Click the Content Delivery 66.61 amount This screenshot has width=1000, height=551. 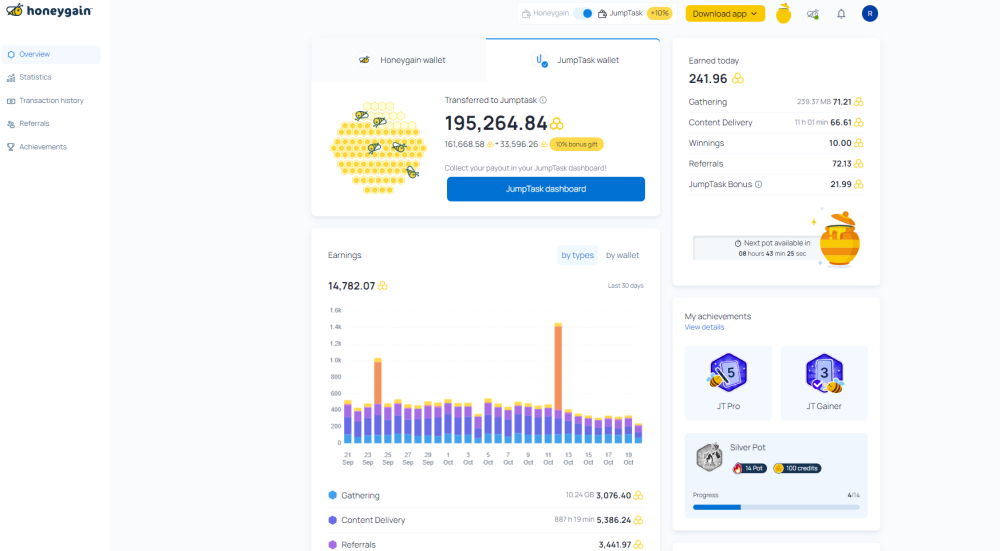841,122
